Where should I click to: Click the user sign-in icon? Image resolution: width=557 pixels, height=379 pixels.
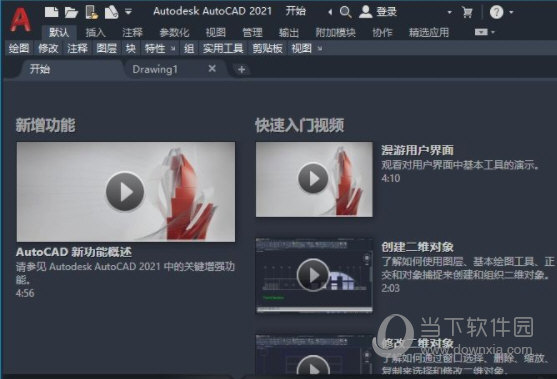(365, 12)
